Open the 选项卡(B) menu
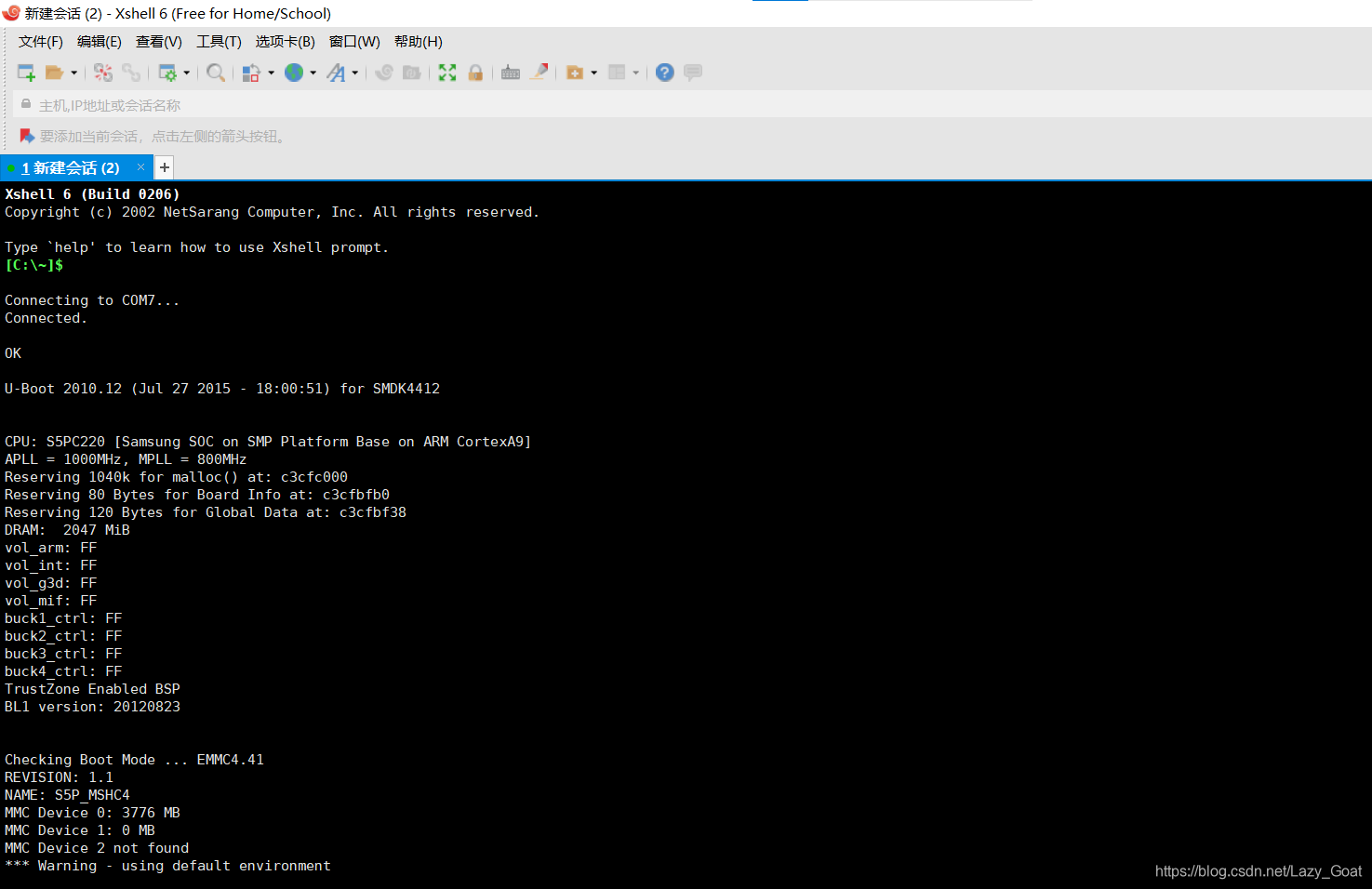Screen dimensions: 1372x889 [286, 42]
